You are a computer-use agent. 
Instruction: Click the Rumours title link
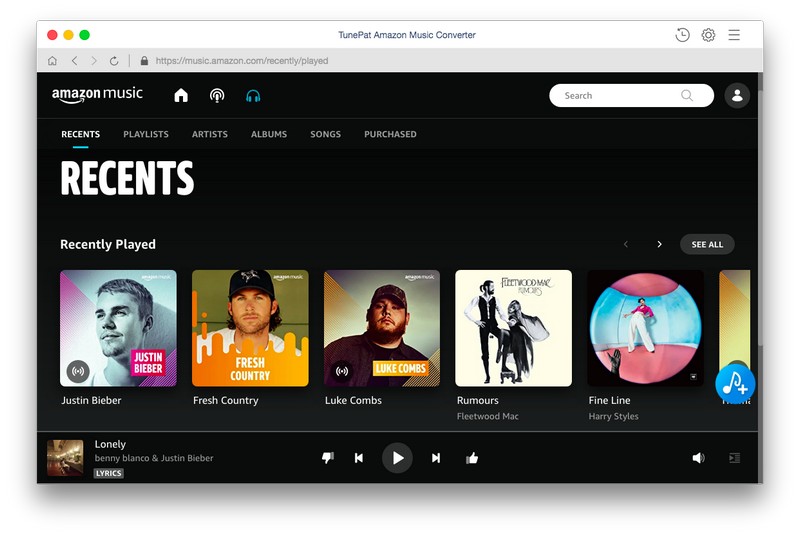tap(478, 400)
